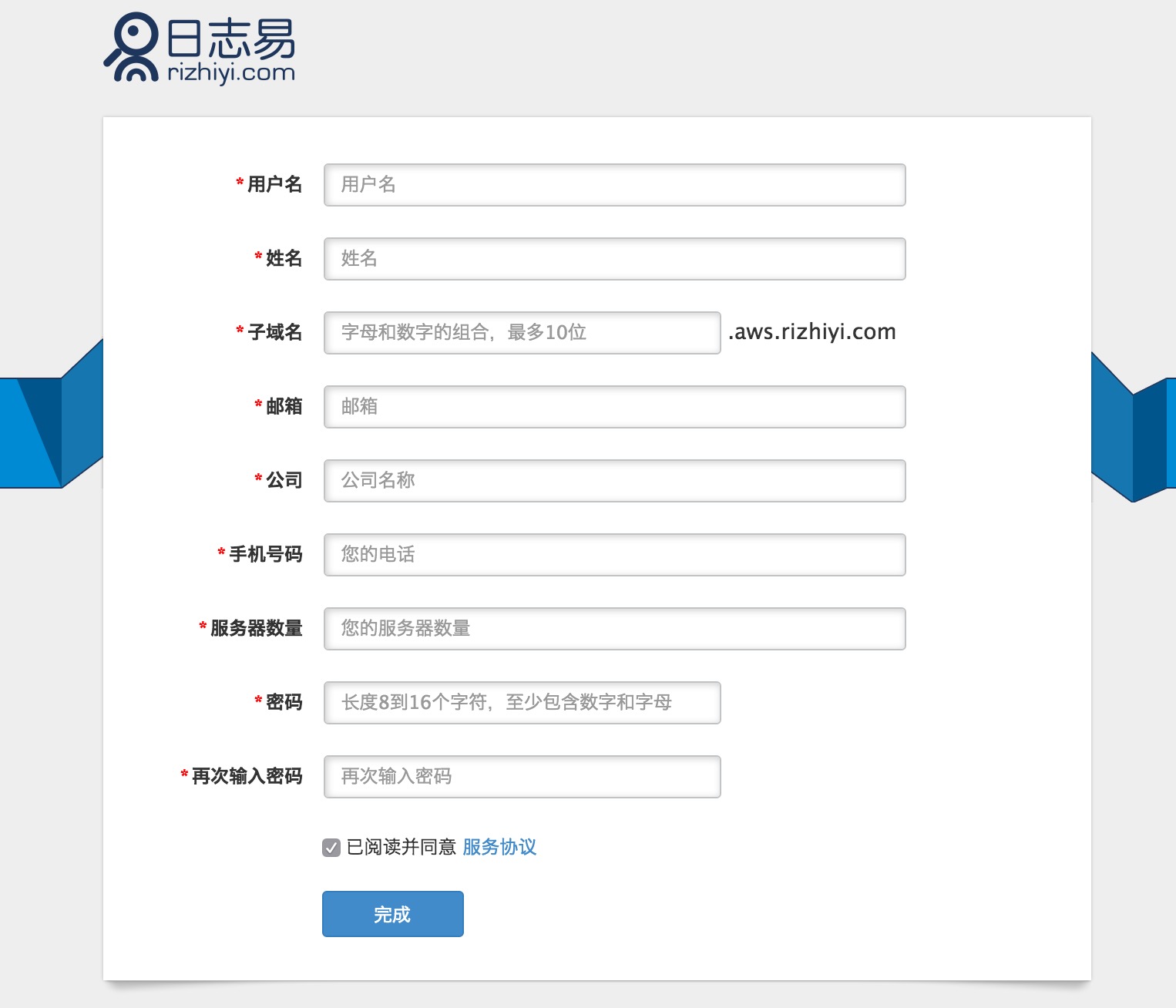
Task: Click the 您的电话 phone number input field
Action: click(x=614, y=555)
